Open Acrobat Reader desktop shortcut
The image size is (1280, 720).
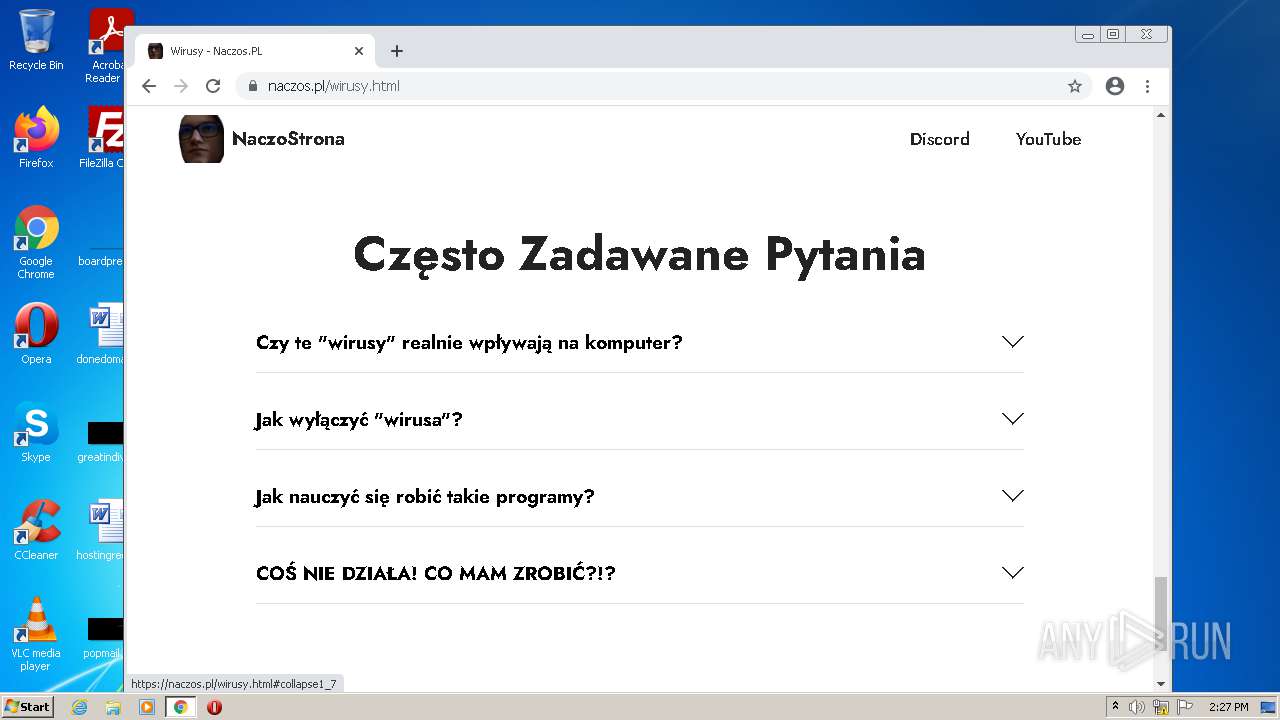point(106,46)
